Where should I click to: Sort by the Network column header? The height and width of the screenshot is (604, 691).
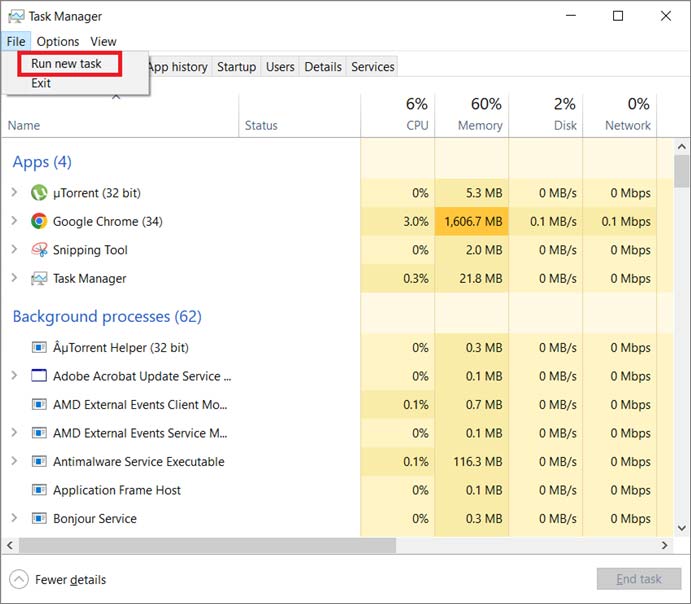(x=620, y=116)
